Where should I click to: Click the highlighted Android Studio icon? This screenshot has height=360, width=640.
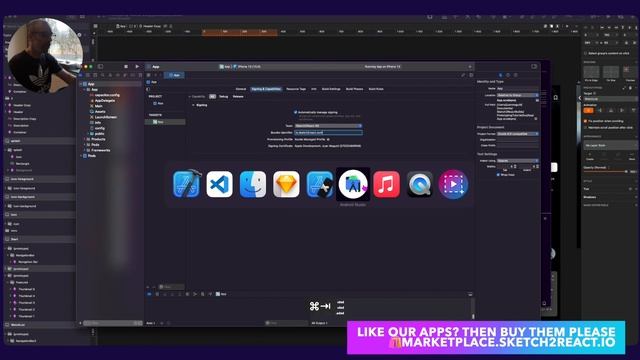(x=353, y=184)
